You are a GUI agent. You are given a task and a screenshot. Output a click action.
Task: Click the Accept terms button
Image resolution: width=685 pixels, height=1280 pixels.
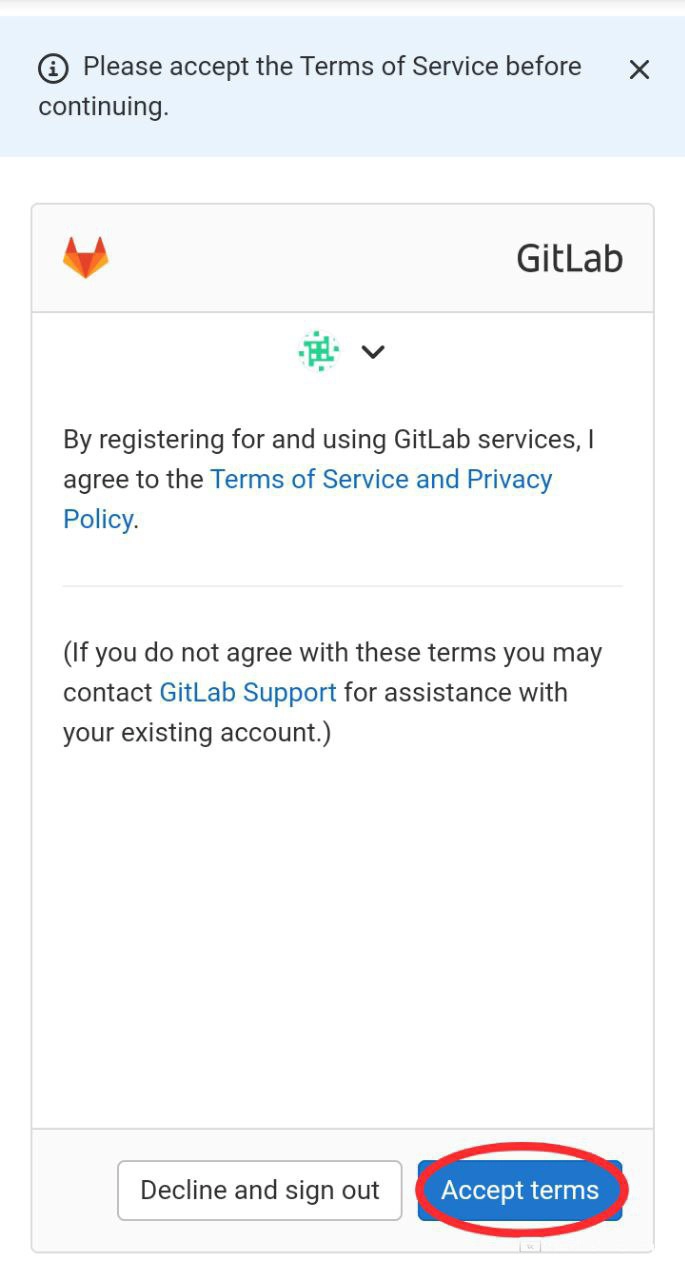click(520, 1190)
